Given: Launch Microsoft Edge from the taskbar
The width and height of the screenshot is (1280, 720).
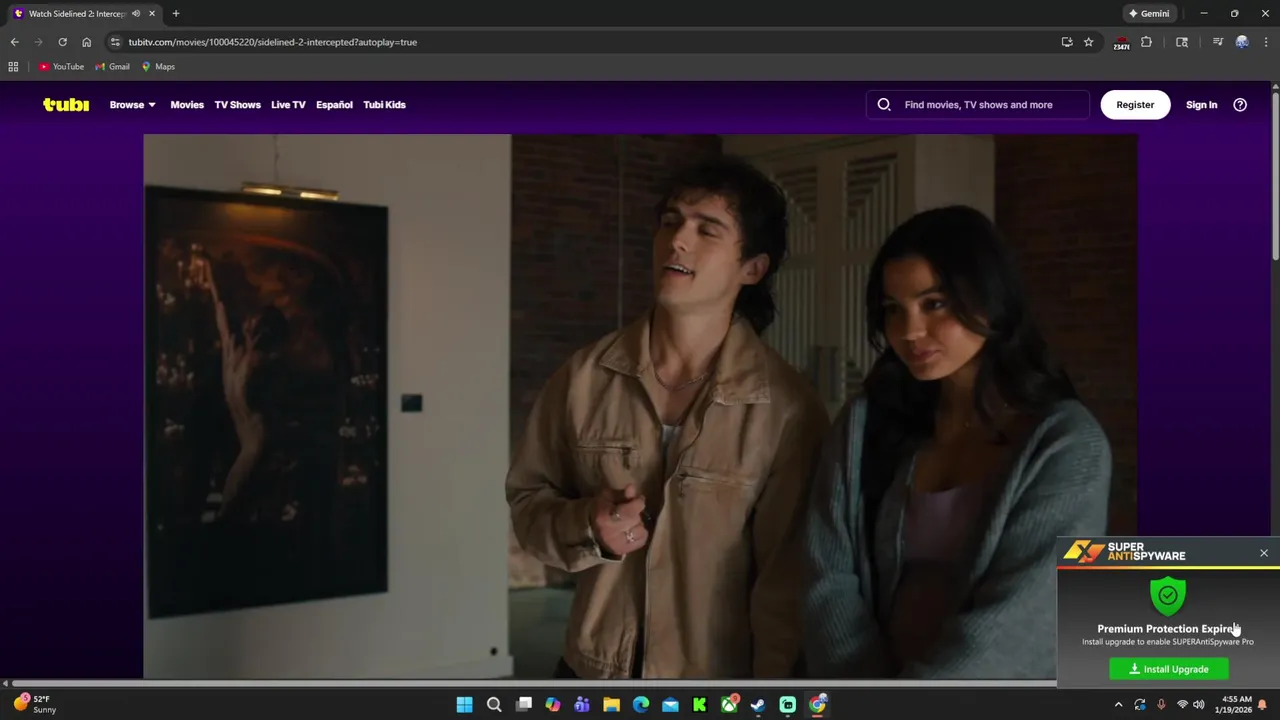Looking at the screenshot, I should (x=641, y=705).
